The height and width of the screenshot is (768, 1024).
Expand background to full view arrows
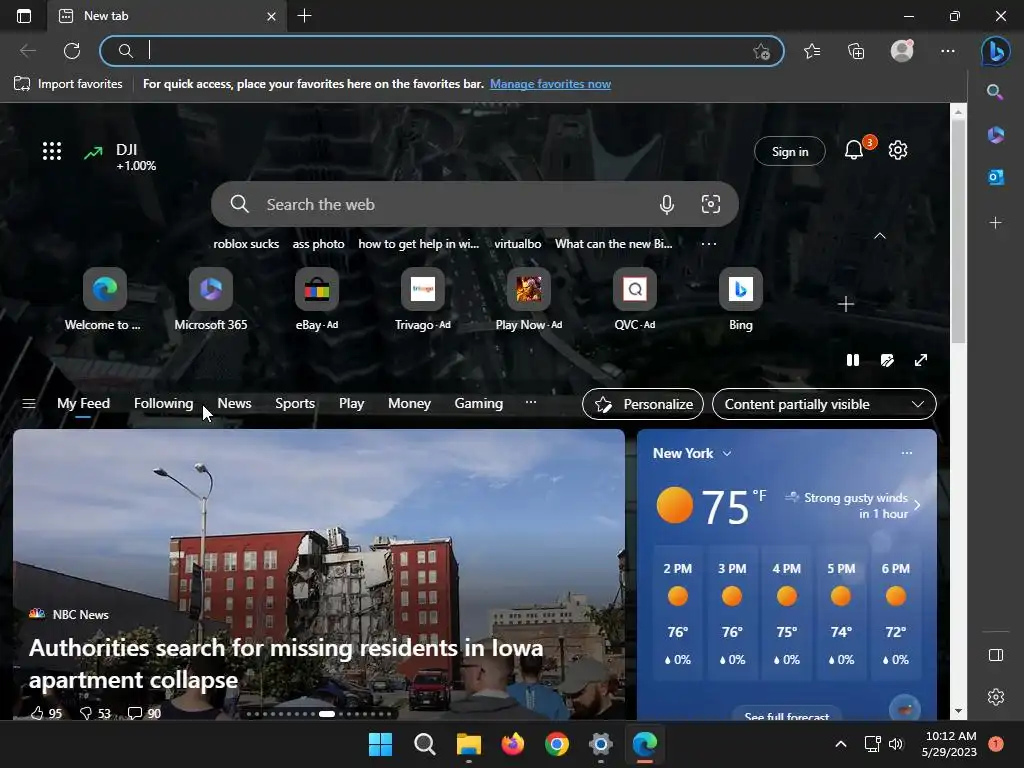coord(921,360)
